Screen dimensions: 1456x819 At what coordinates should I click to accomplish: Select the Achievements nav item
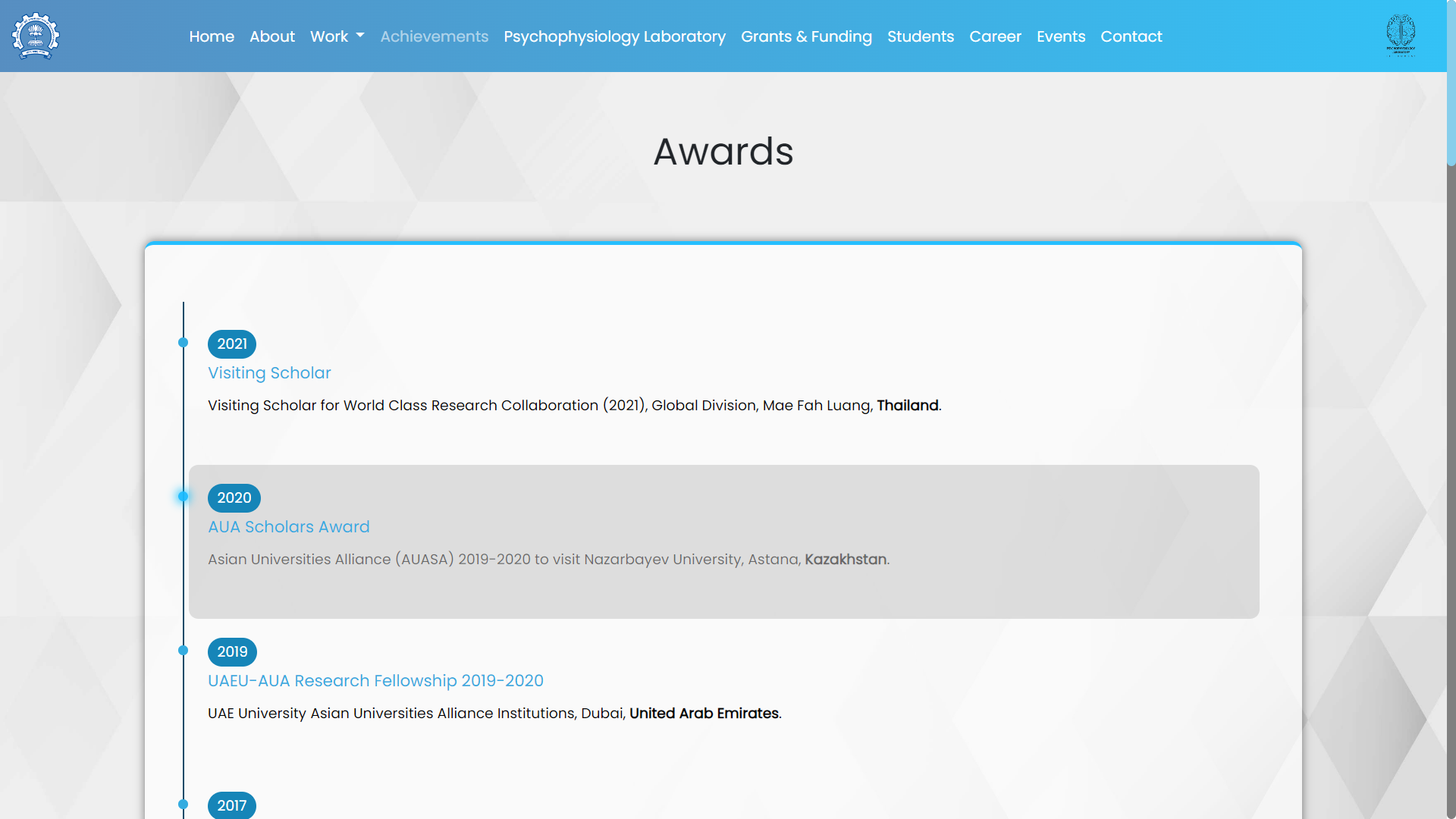coord(434,36)
